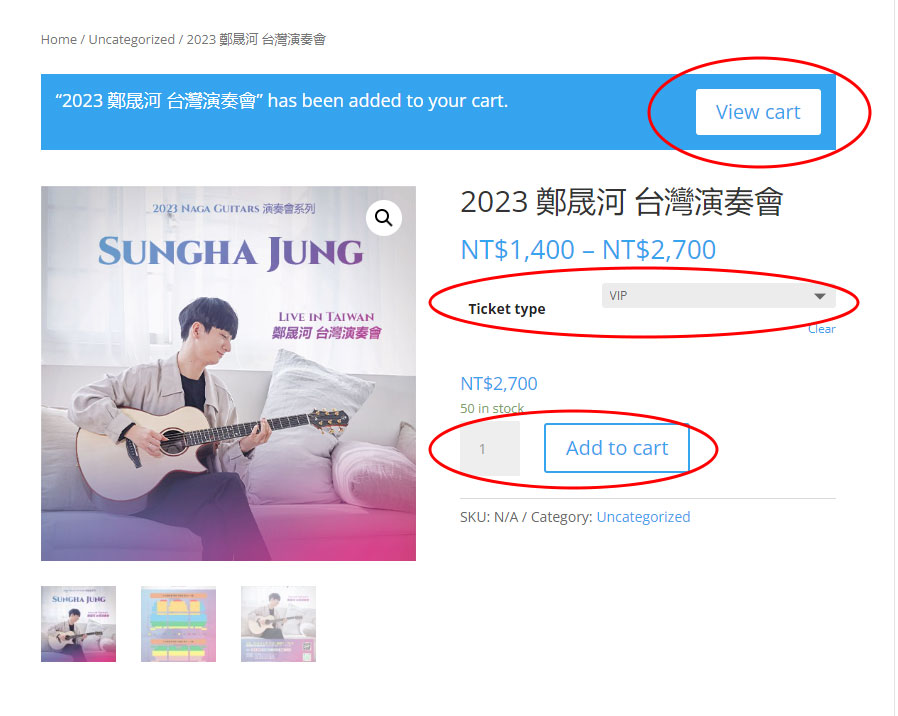Click the Clear variation link
The image size is (898, 716).
(x=821, y=329)
